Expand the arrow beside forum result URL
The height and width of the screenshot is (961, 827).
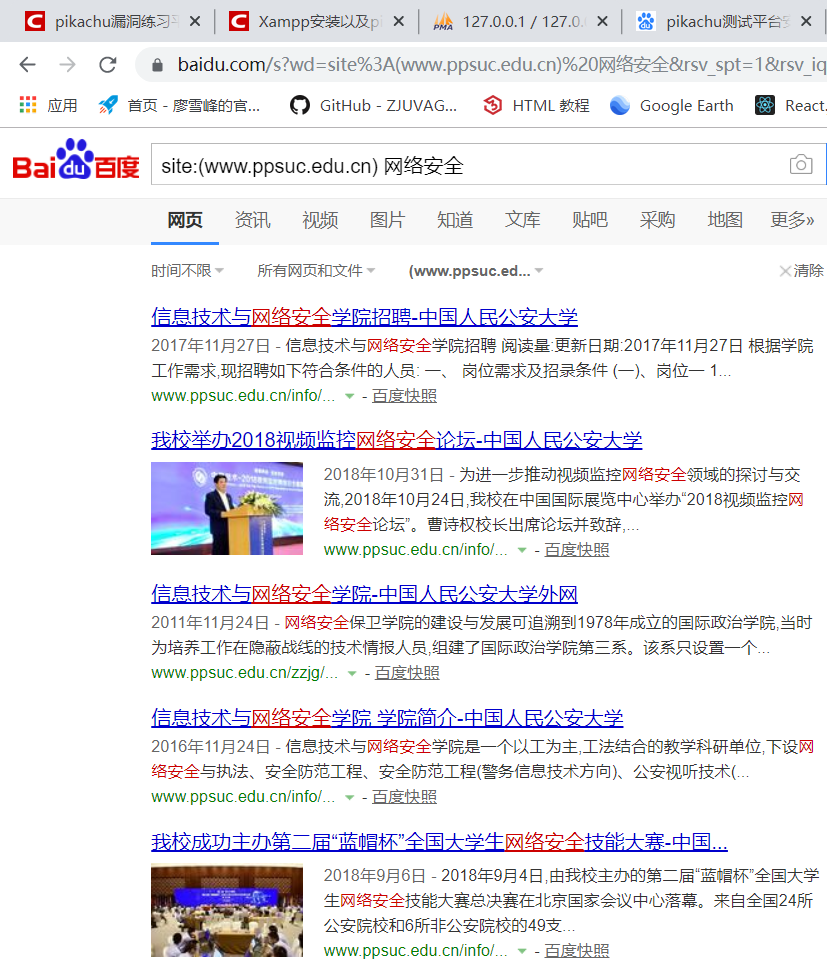tap(522, 550)
